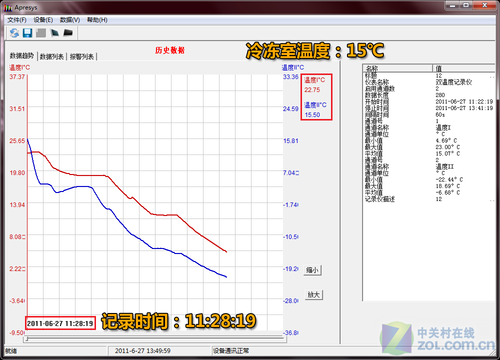Click the 名称 column header
The width and height of the screenshot is (500, 360).
(x=398, y=68)
